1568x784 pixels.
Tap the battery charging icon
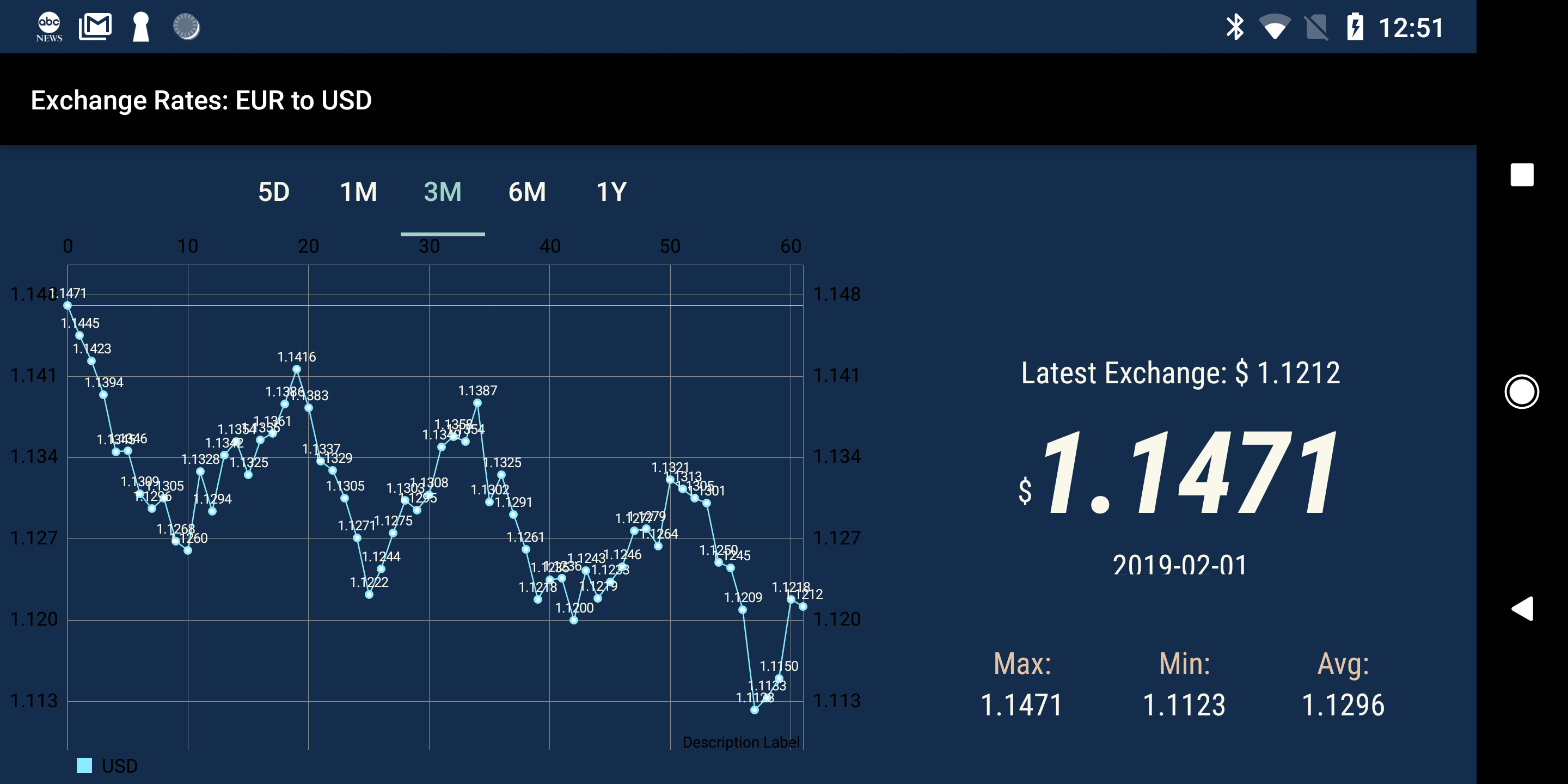pos(1355,27)
